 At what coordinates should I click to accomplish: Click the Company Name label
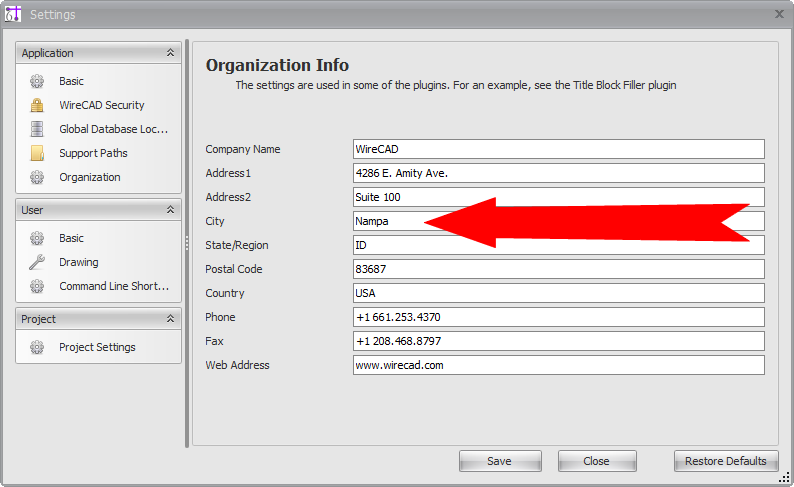click(243, 149)
